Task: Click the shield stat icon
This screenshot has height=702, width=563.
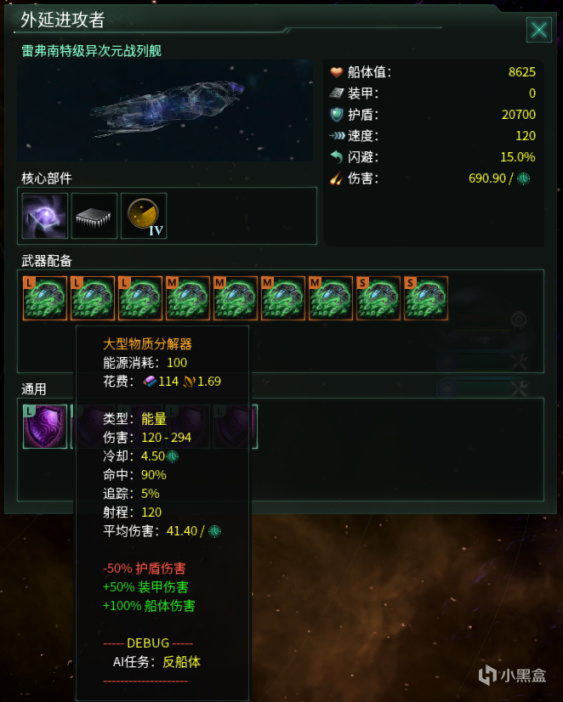Action: pyautogui.click(x=336, y=115)
